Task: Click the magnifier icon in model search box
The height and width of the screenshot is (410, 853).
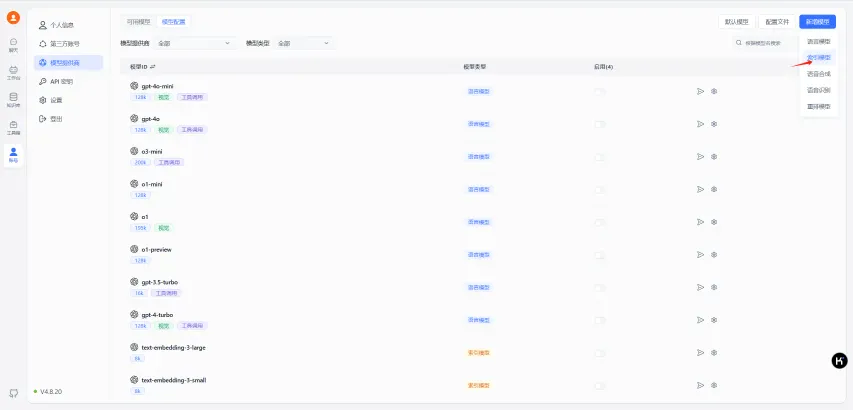Action: [x=738, y=42]
